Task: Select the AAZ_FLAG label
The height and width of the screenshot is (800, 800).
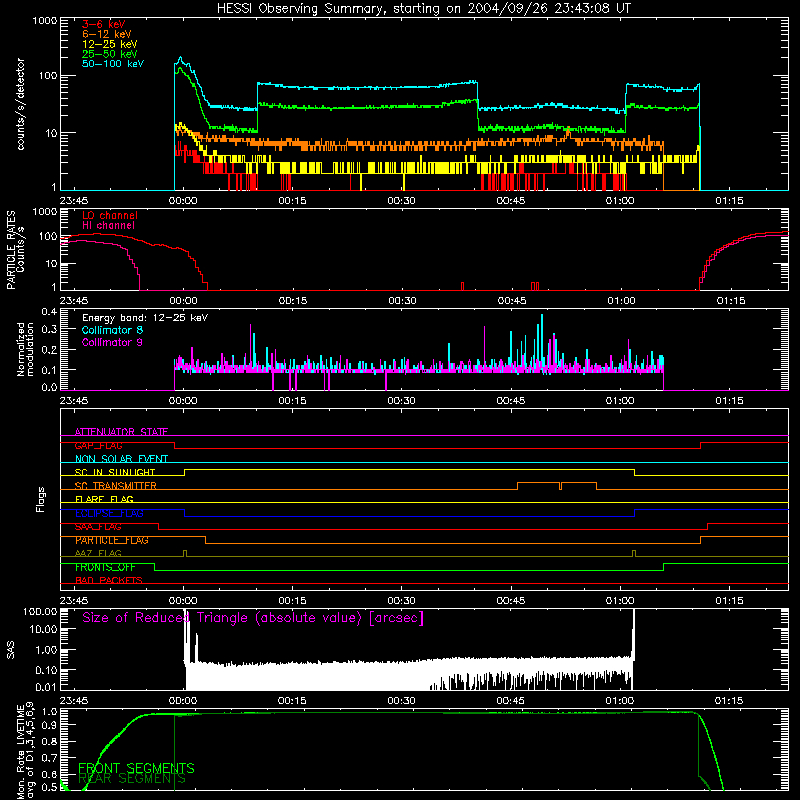Action: (98, 554)
